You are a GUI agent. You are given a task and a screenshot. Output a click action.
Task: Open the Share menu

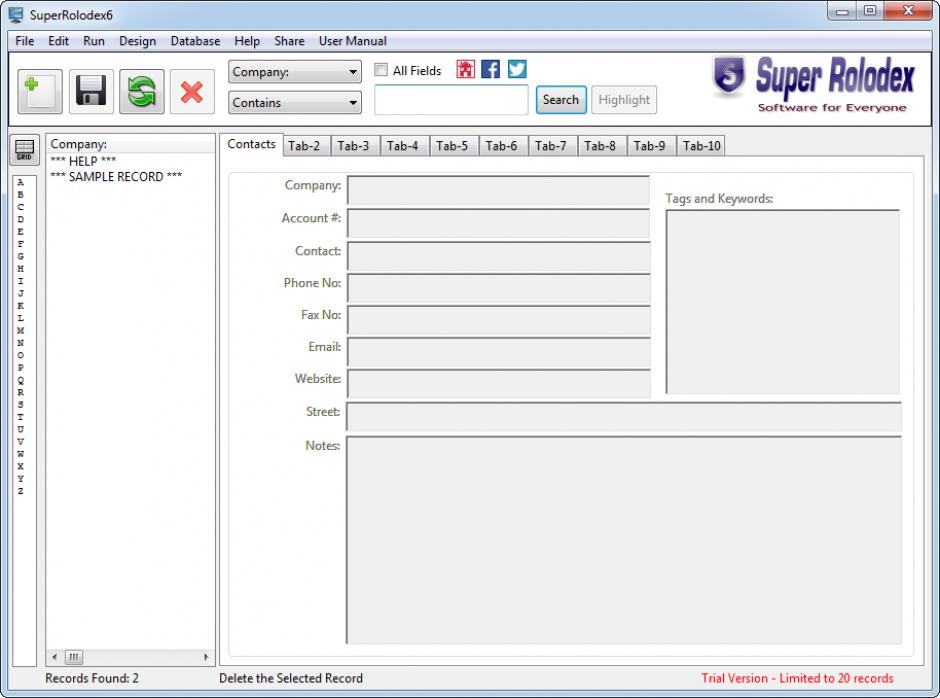click(289, 41)
